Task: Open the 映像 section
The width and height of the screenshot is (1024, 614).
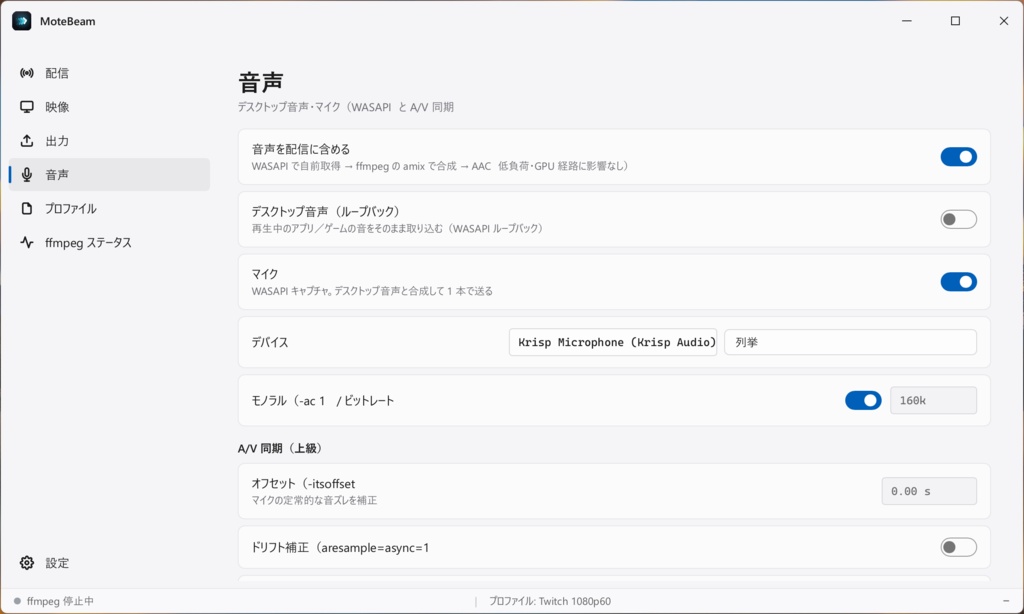Action: point(110,107)
